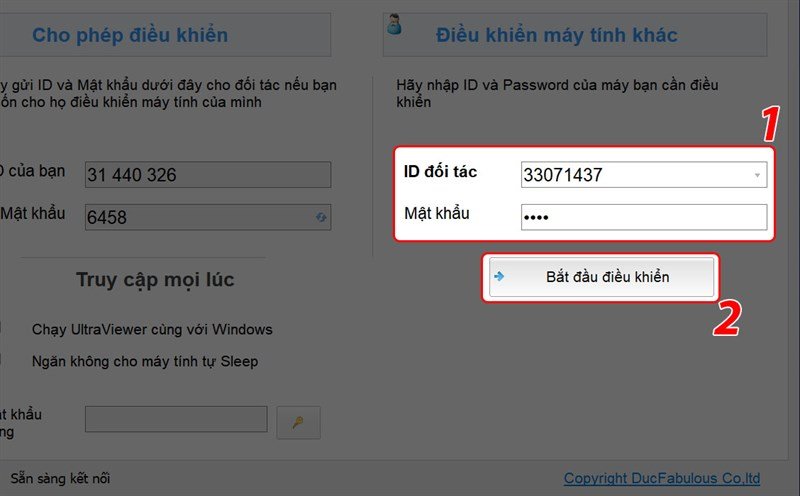This screenshot has height=496, width=800.
Task: Click the ID đối tác field showing 33071437
Action: click(634, 176)
